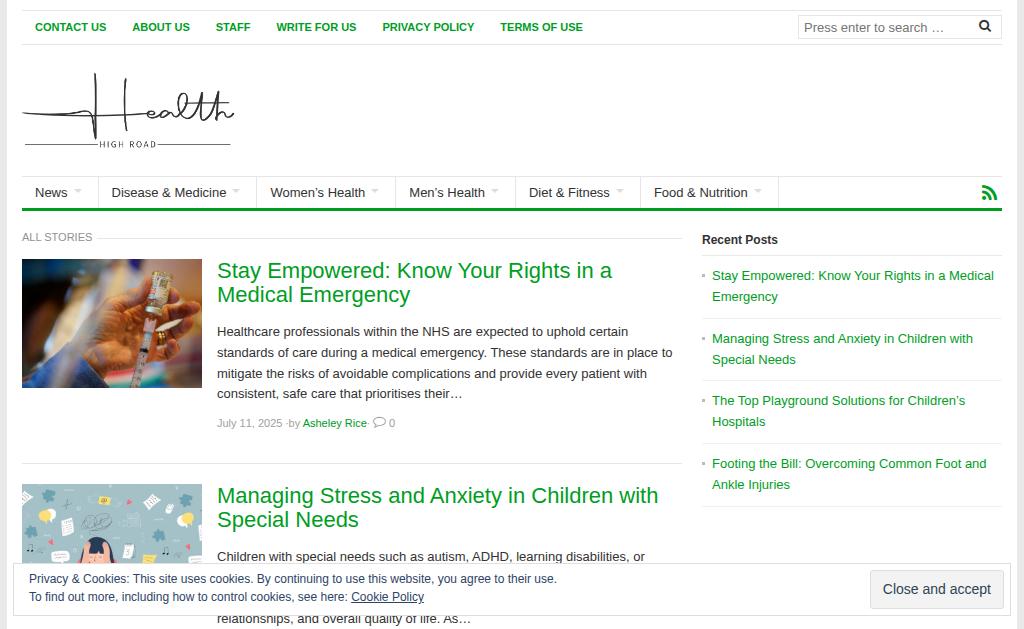This screenshot has width=1024, height=629.
Task: Open recent post Managing Stress and Anxiety
Action: pyautogui.click(x=842, y=349)
